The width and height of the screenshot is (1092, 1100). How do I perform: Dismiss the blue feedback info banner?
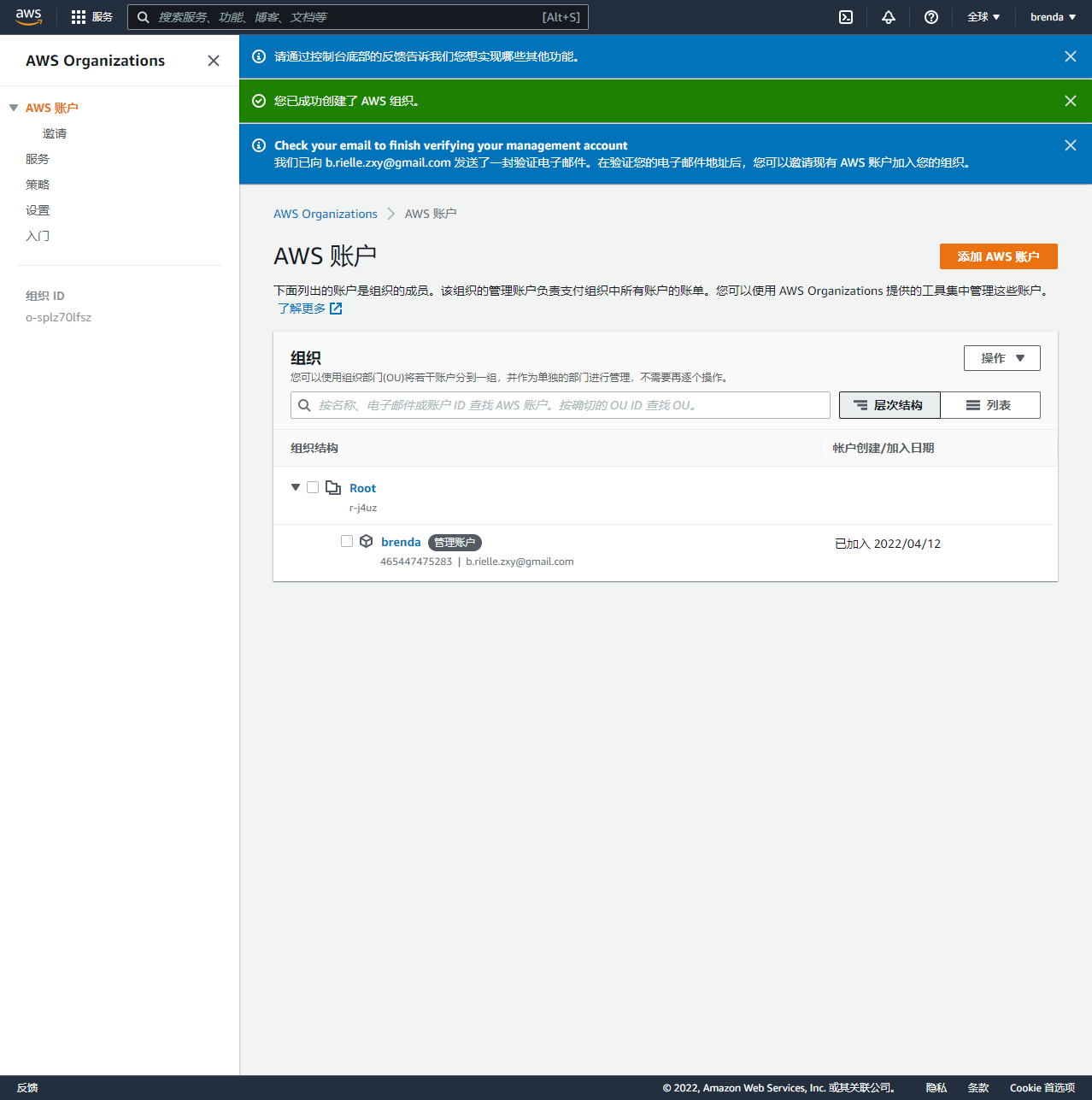point(1071,56)
